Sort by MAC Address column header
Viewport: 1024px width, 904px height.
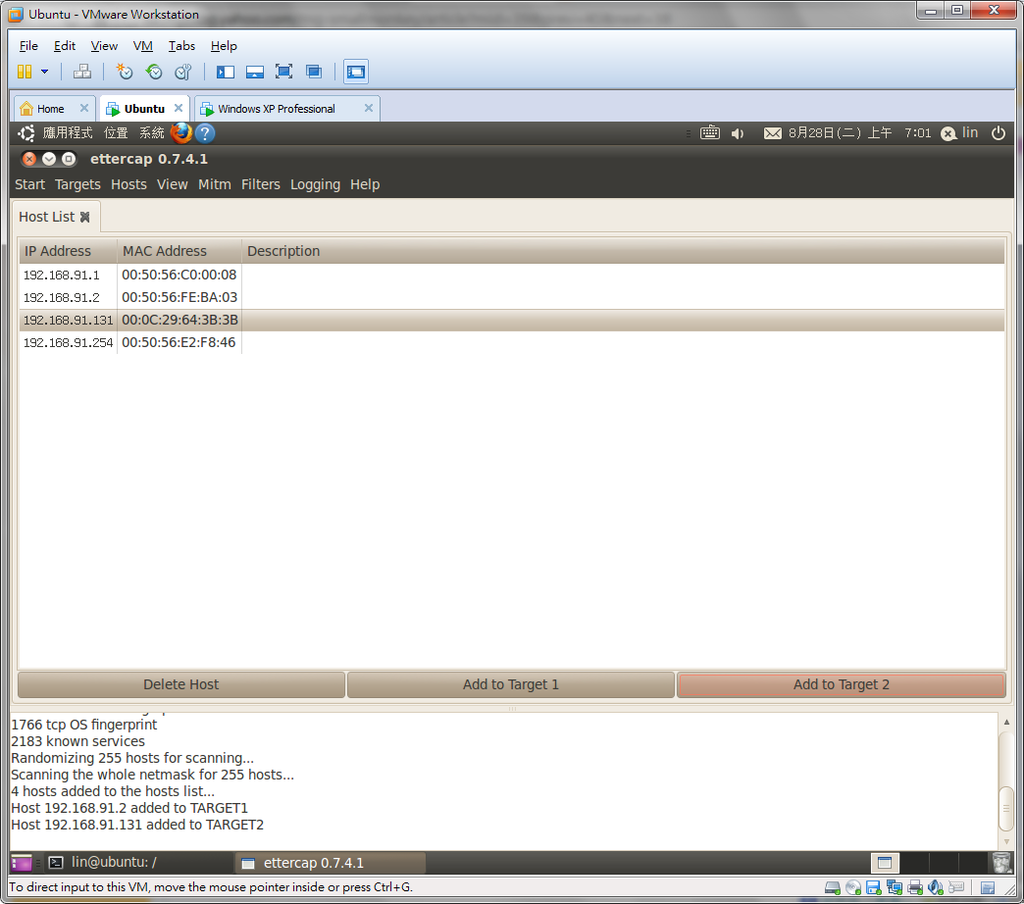[x=180, y=251]
